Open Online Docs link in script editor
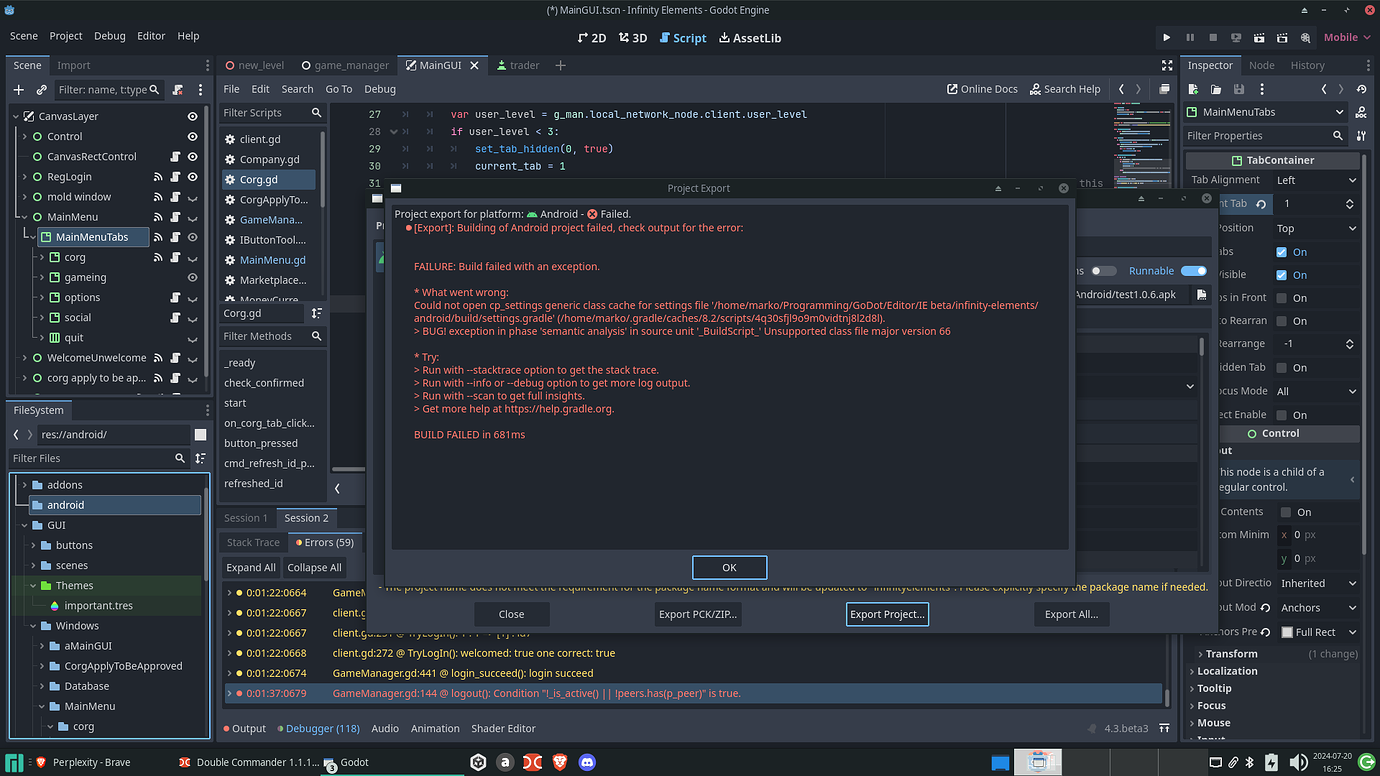This screenshot has height=776, width=1380. point(982,89)
